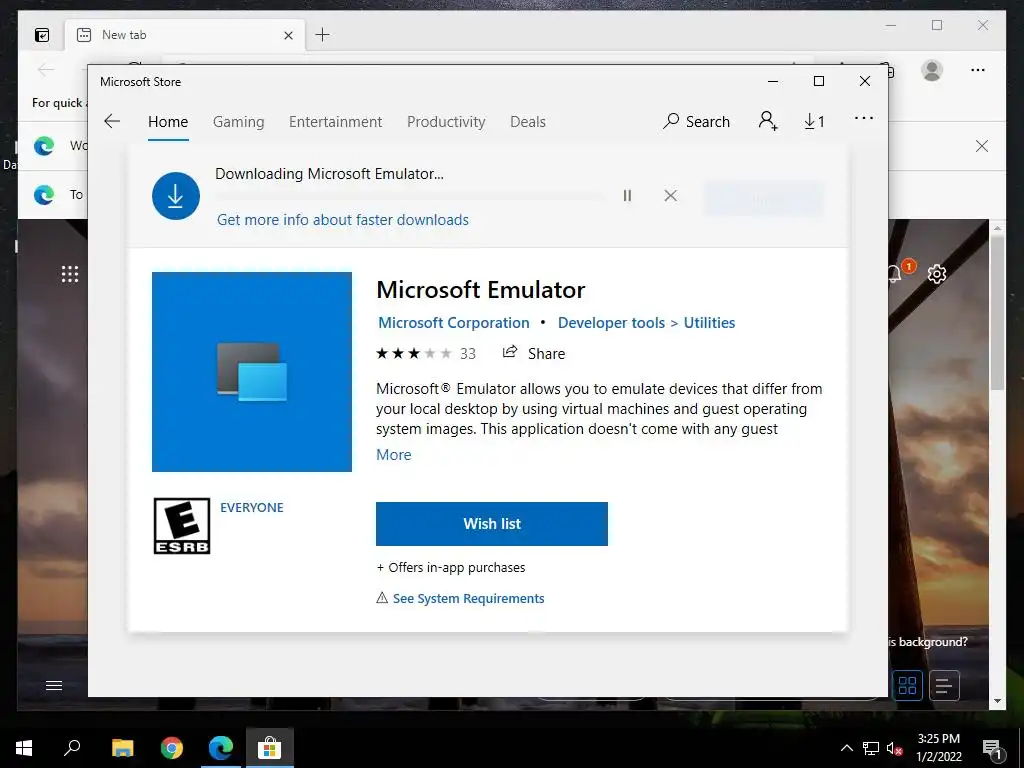
Task: Open File Explorer from the taskbar
Action: pyautogui.click(x=122, y=748)
